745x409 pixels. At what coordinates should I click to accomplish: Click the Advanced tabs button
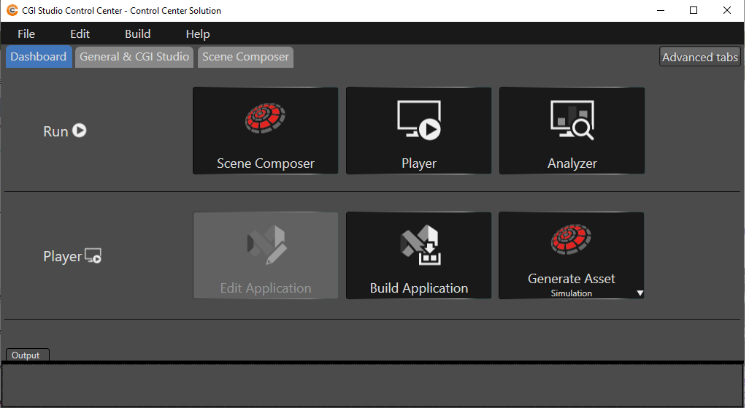[x=700, y=57]
